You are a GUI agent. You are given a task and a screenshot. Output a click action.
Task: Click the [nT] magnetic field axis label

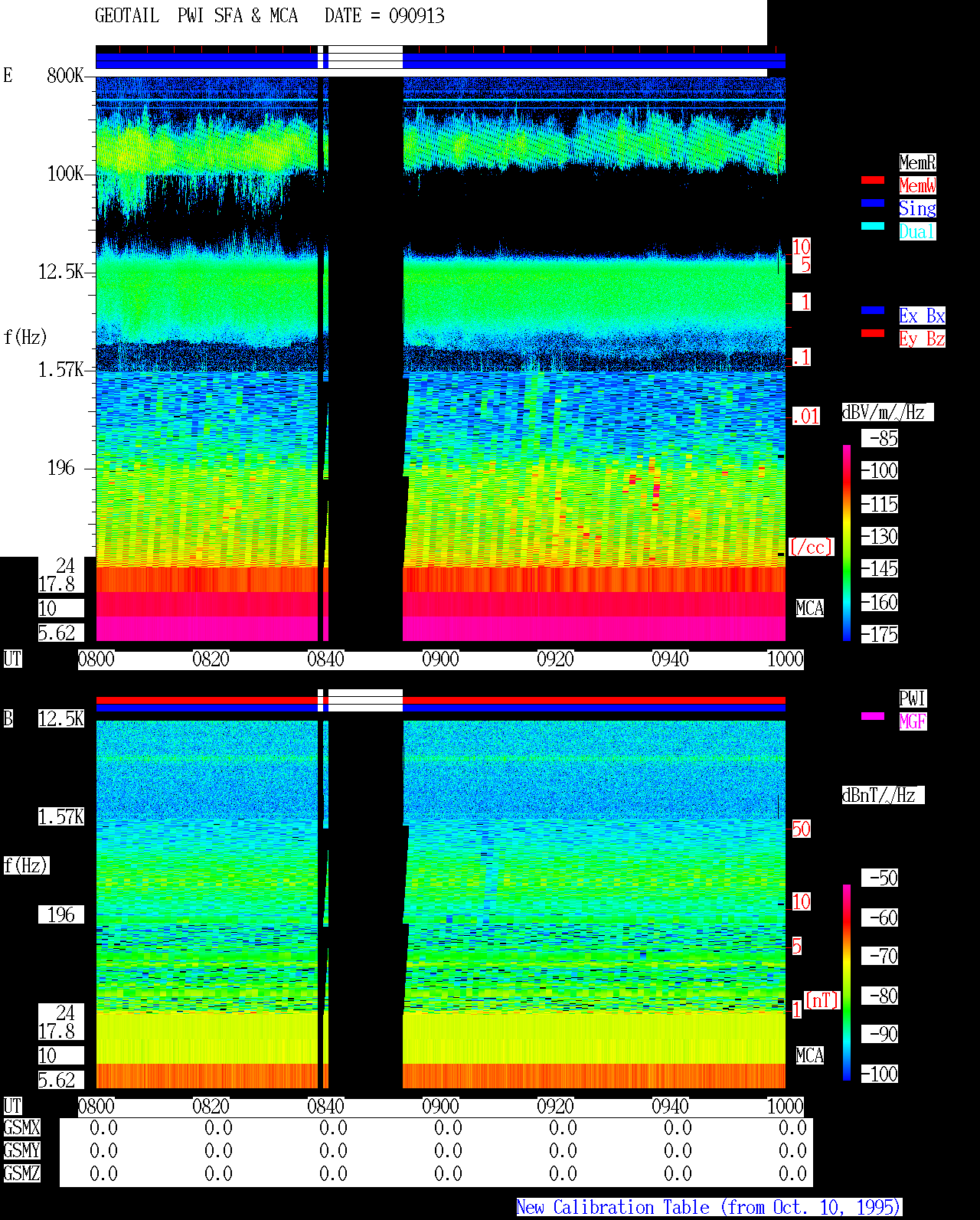(822, 1000)
